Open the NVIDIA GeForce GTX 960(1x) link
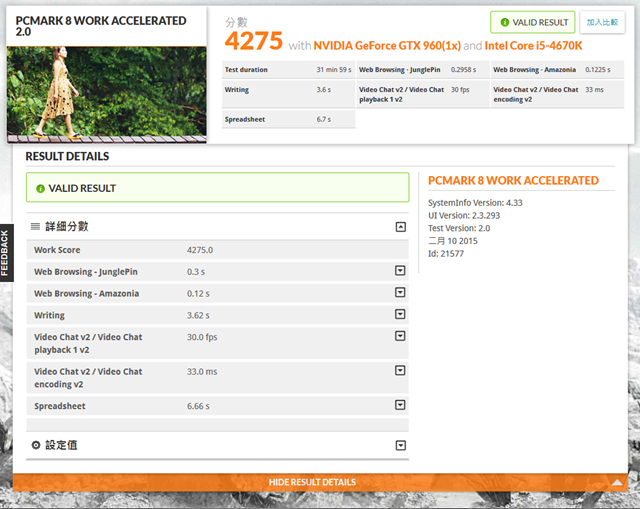The width and height of the screenshot is (640, 509). (387, 46)
